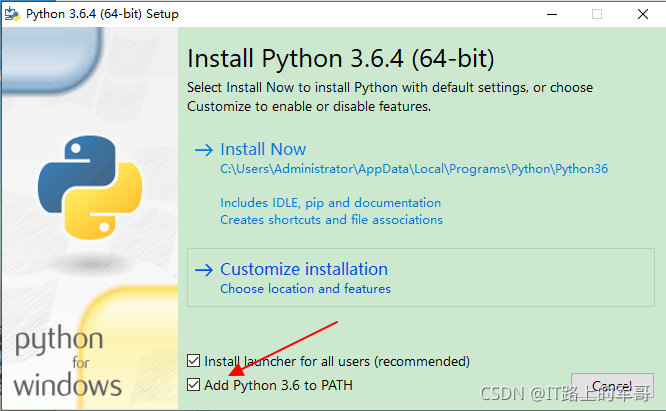
Task: Click the 'Install Python 3.6.4 (64-bit)' heading
Action: tap(341, 58)
